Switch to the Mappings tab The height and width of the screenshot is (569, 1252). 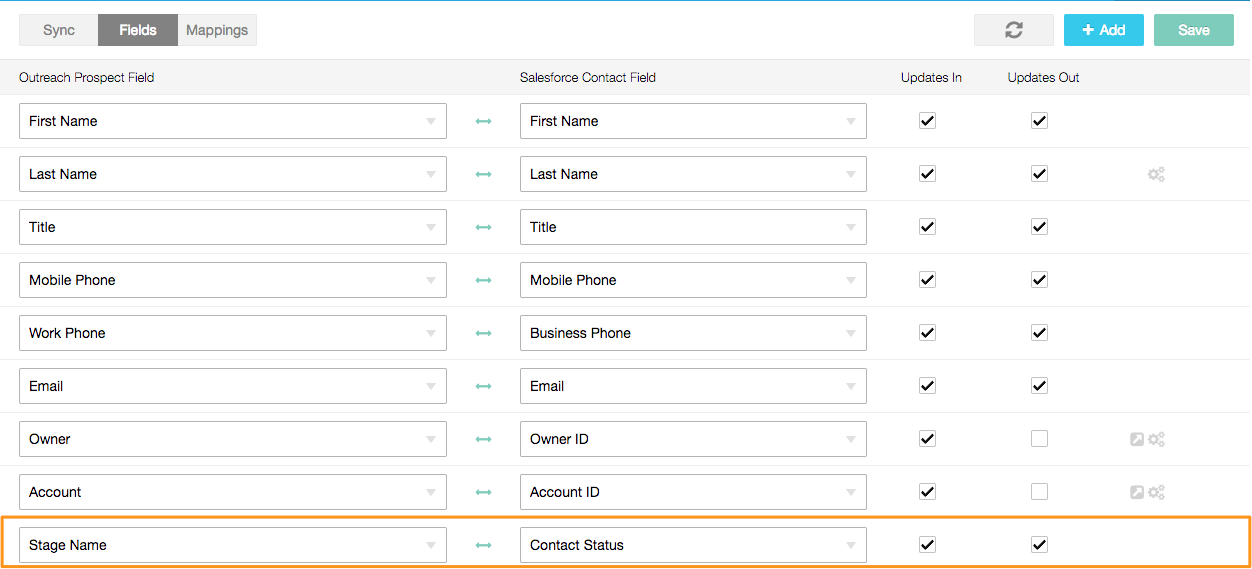217,30
